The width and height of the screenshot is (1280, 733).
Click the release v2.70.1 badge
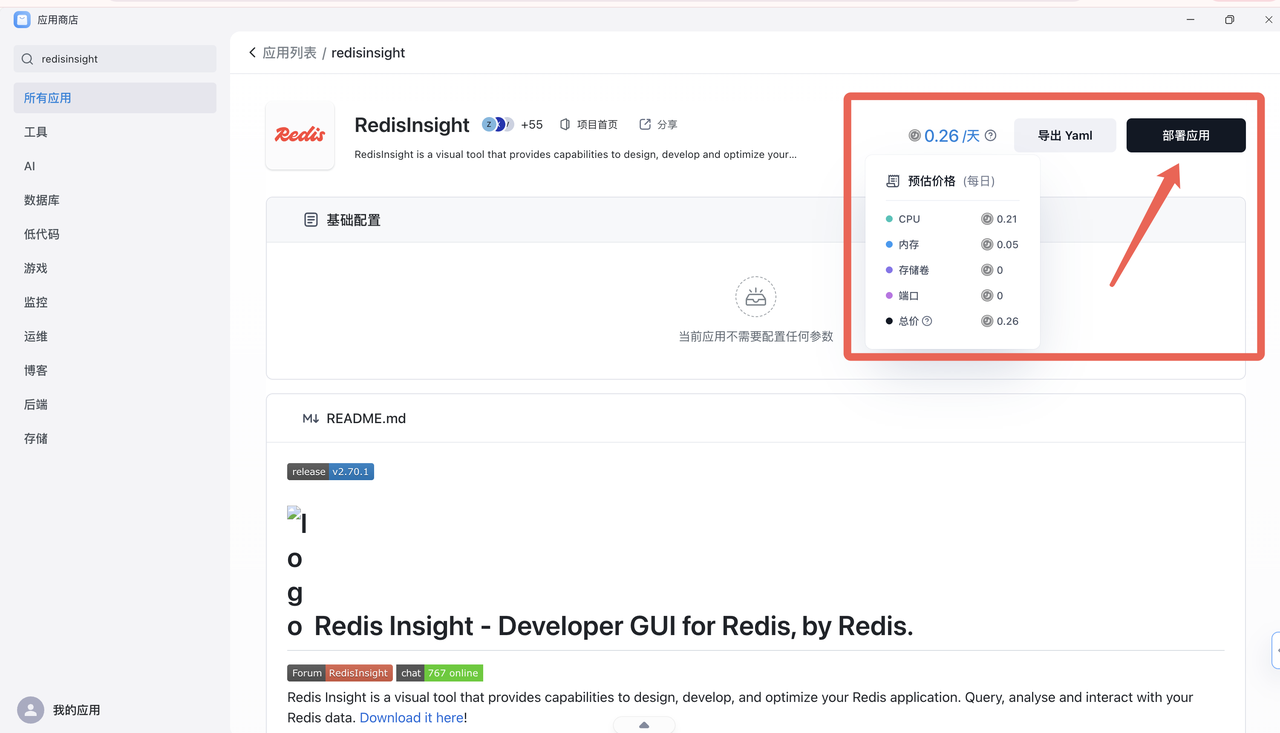(330, 472)
